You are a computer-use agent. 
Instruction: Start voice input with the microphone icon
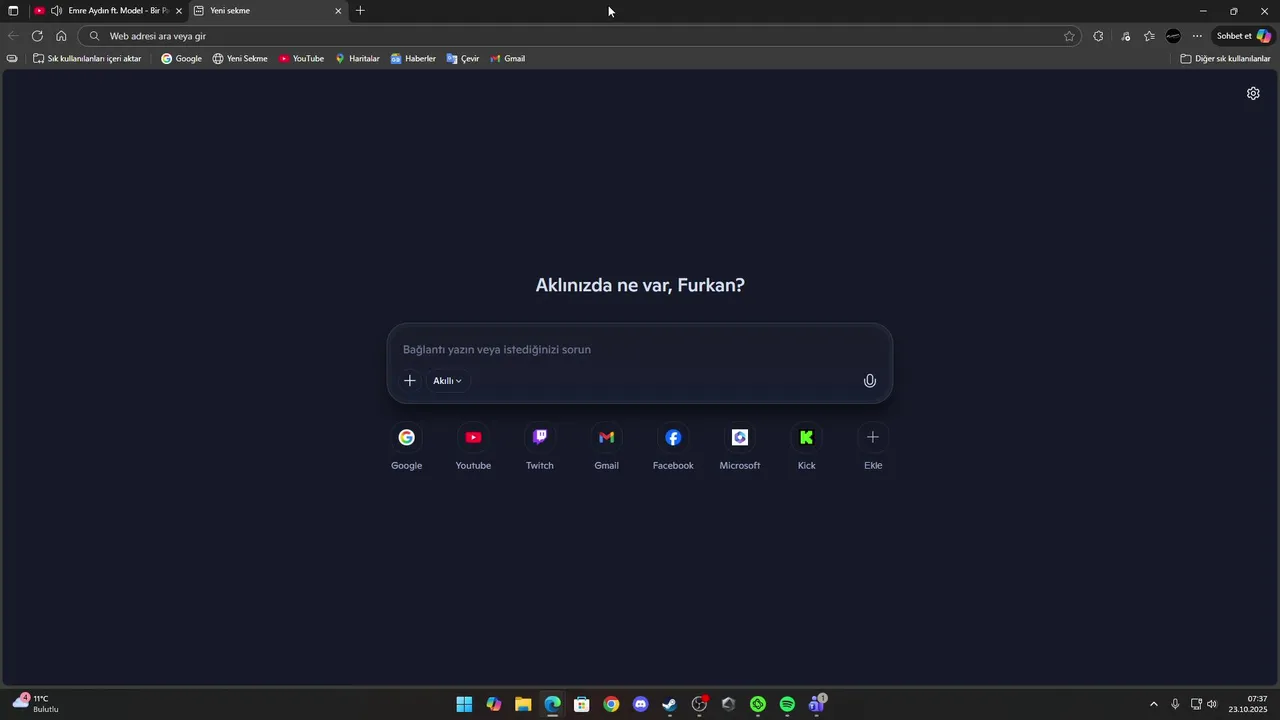pos(870,381)
